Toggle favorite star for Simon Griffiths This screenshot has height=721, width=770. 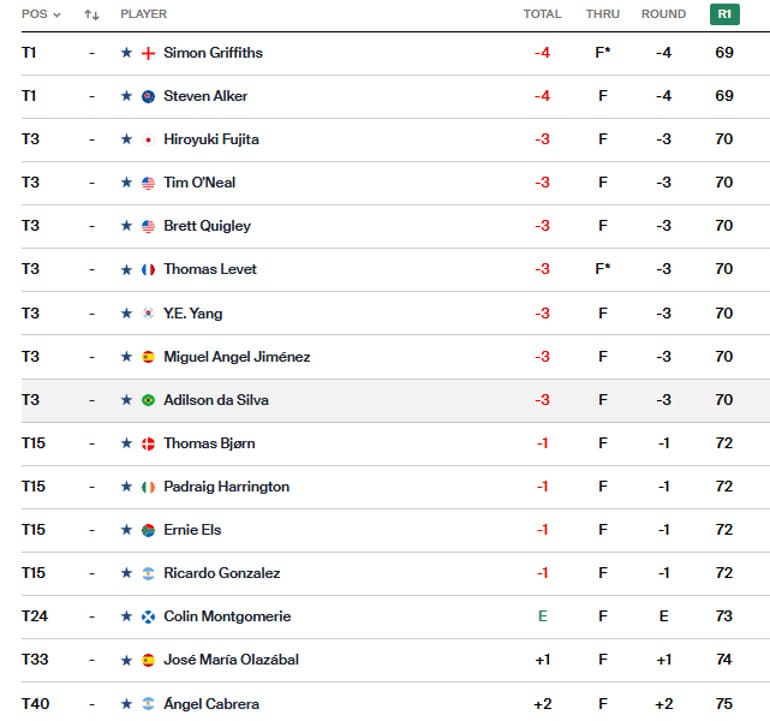(x=126, y=53)
